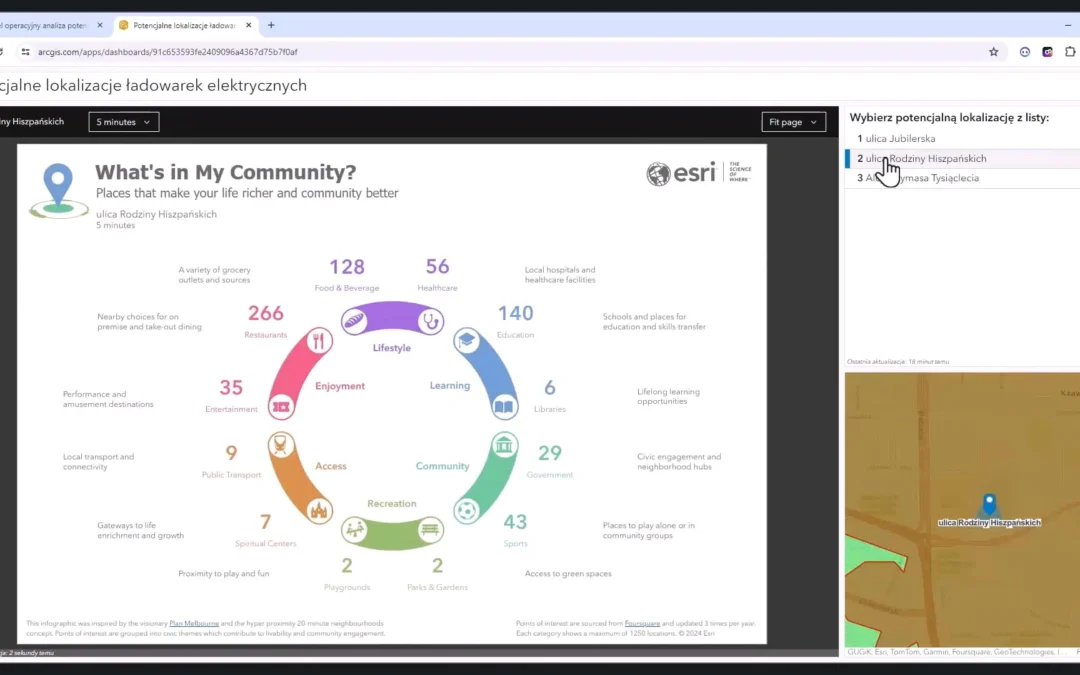Click the map label ulica Rodziny Hiszpańskich
The image size is (1080, 675).
(989, 523)
